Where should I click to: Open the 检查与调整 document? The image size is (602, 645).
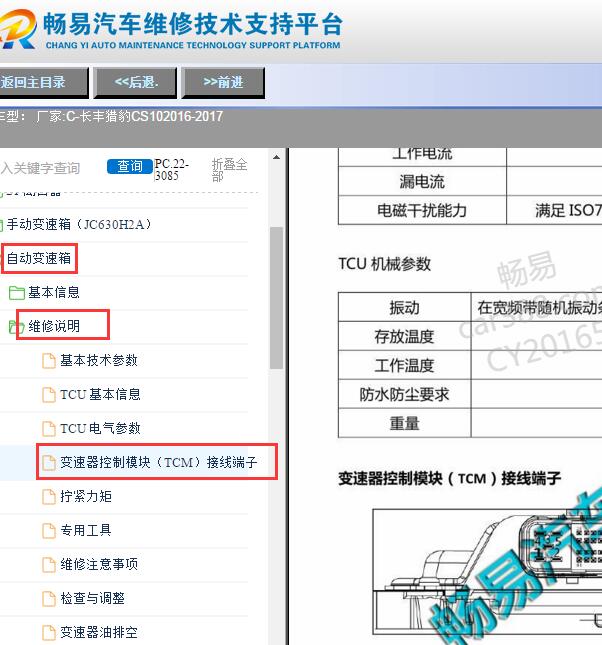93,598
